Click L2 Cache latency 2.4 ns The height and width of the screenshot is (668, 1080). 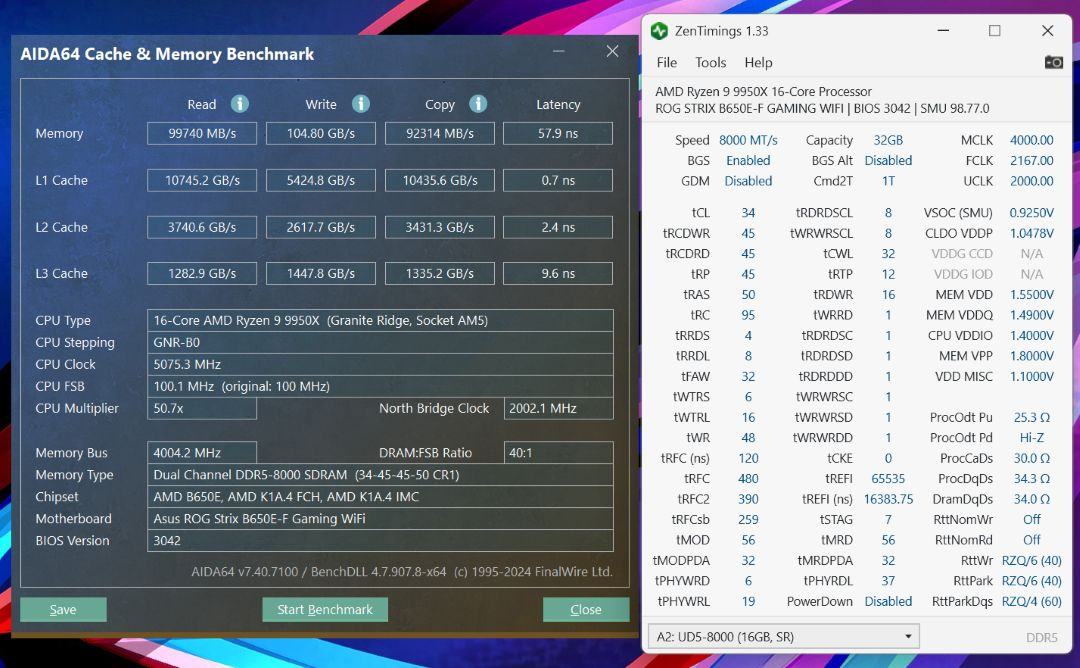tap(558, 227)
